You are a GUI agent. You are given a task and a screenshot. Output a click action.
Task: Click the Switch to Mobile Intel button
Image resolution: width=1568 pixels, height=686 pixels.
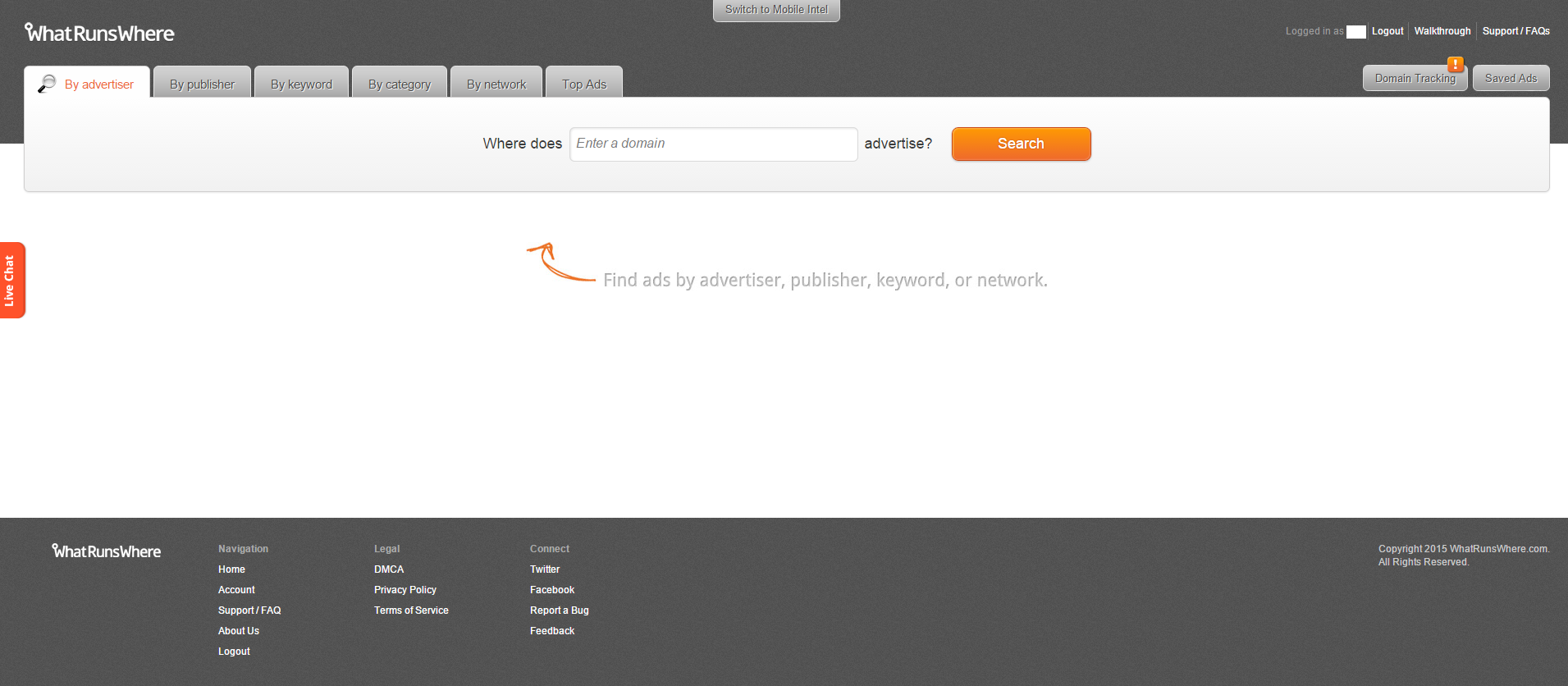pyautogui.click(x=776, y=10)
